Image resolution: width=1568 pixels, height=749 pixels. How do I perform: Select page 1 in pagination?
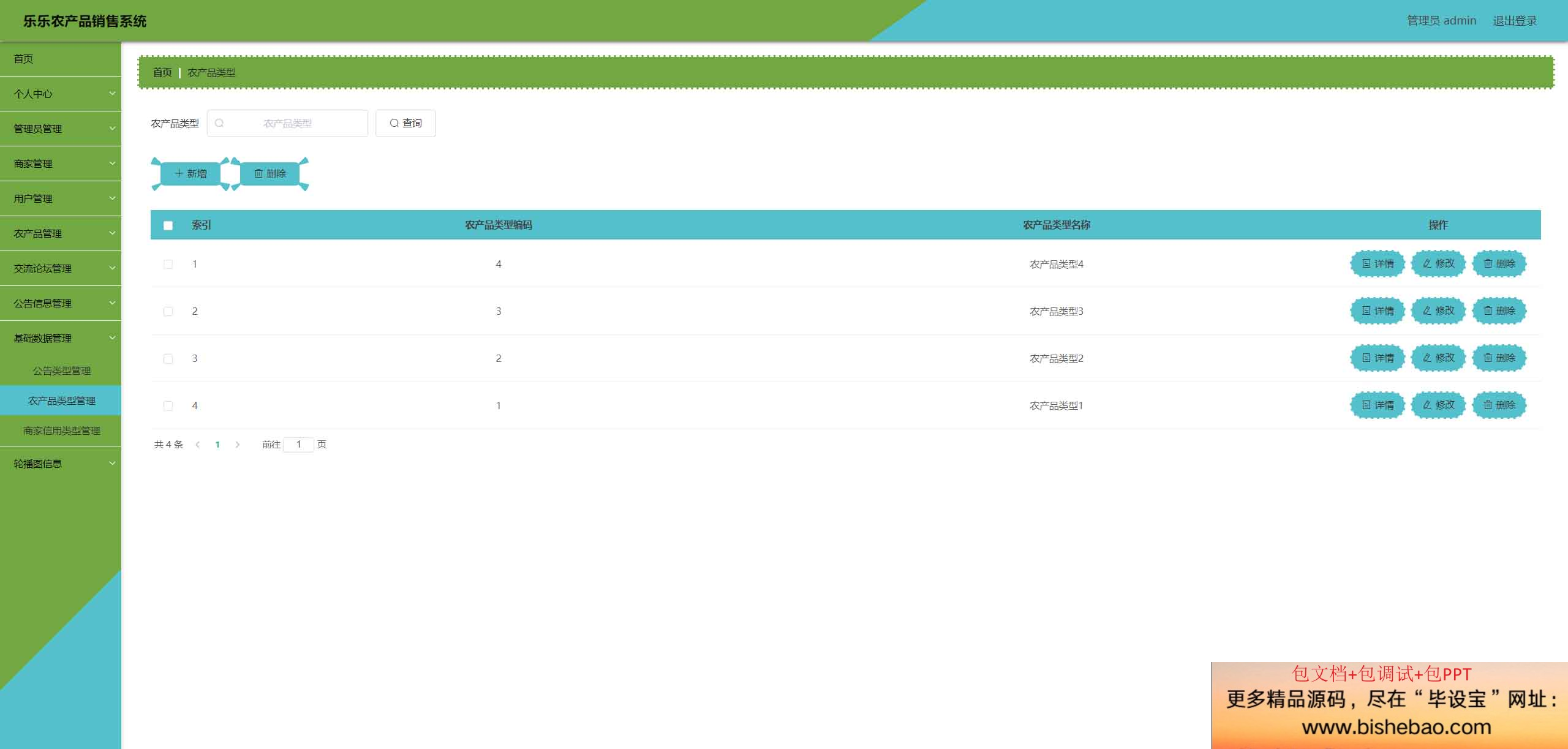pos(217,445)
